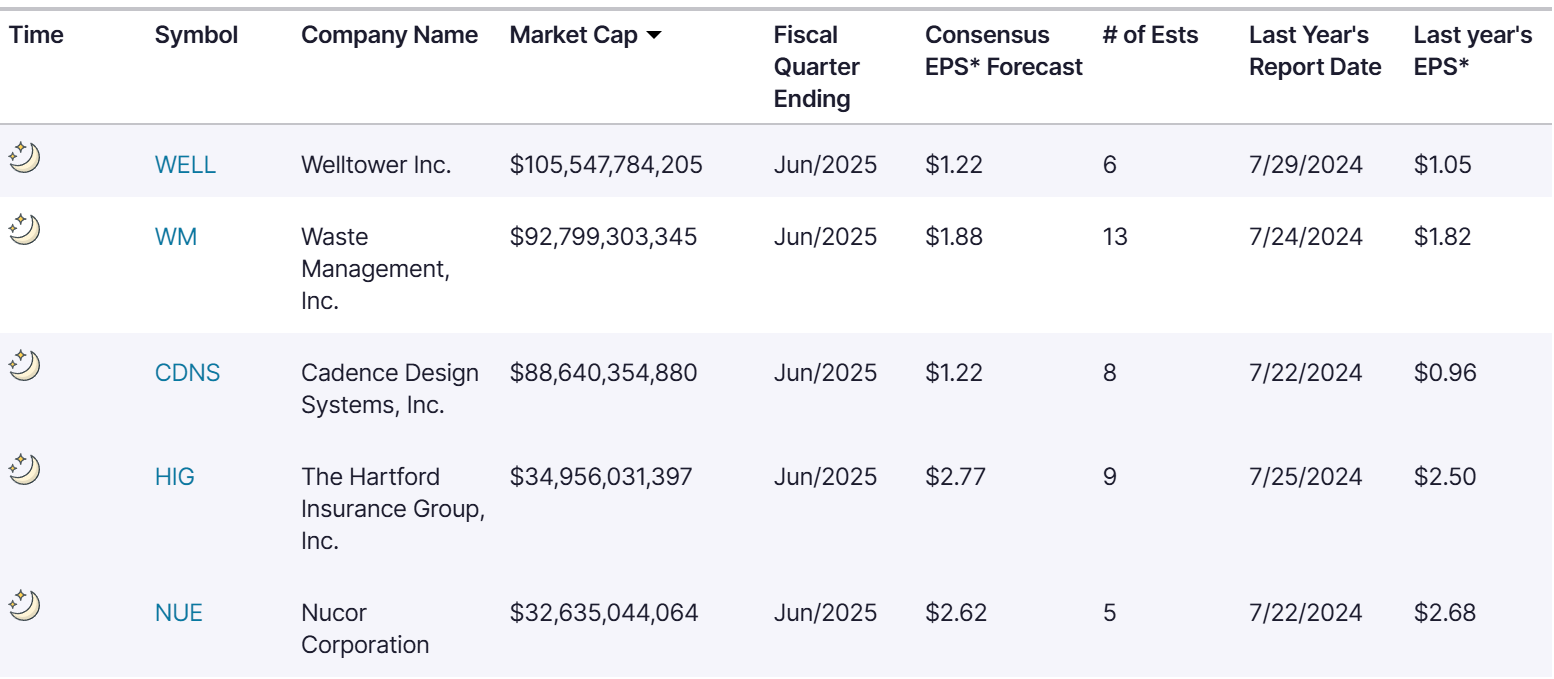Click the # of Ests header
Screen dimensions: 1554x679
(x=1149, y=36)
